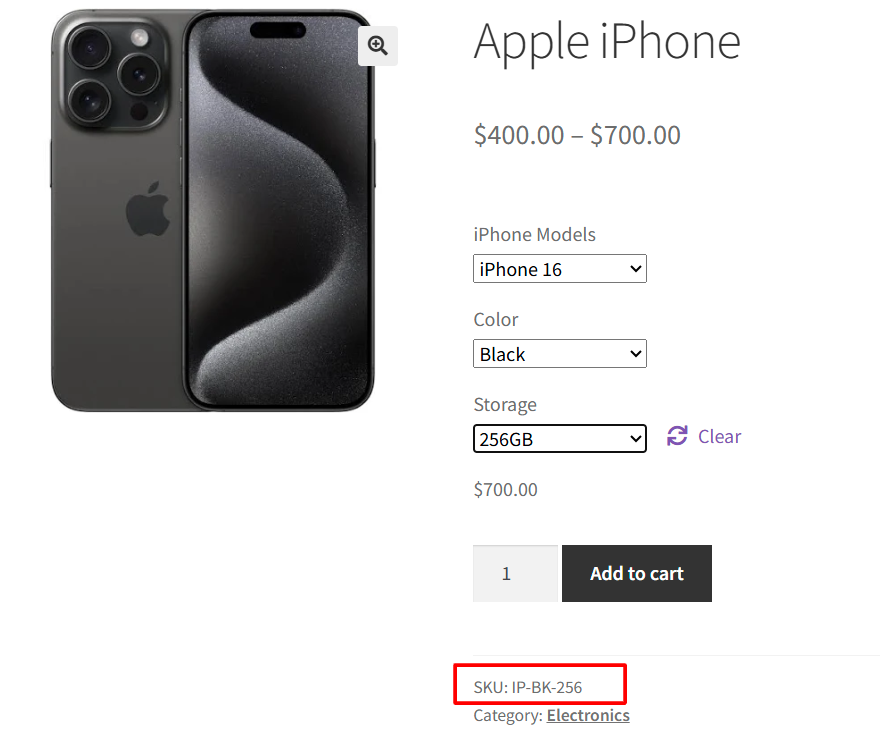Click the quantity input field

click(515, 573)
